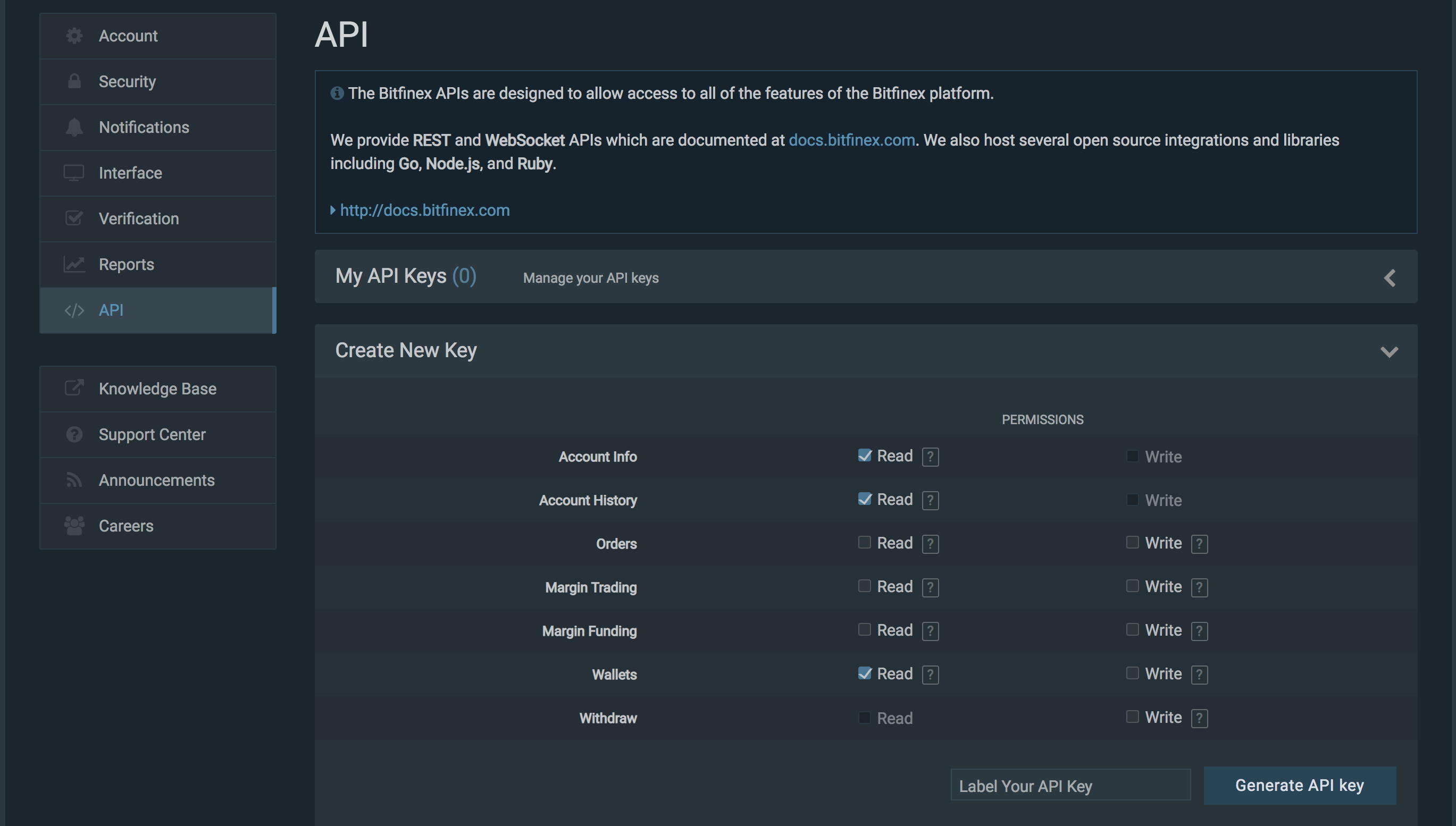
Task: Enable Orders Read permission
Action: click(864, 542)
